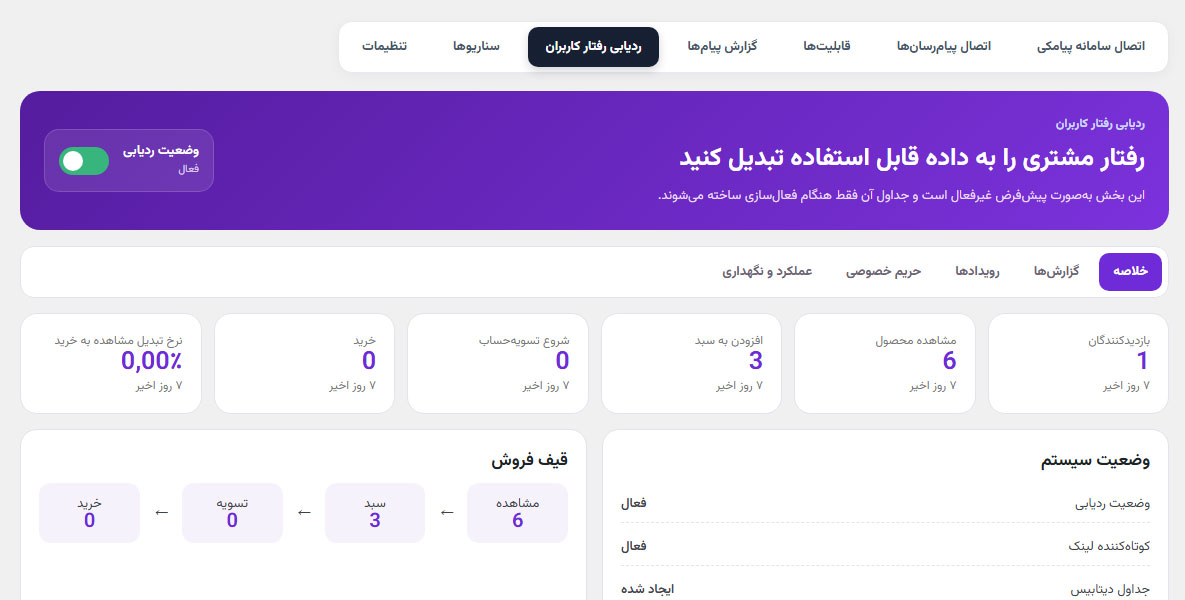The width and height of the screenshot is (1185, 600).
Task: Click the تسویه funnel step box
Action: pyautogui.click(x=232, y=513)
